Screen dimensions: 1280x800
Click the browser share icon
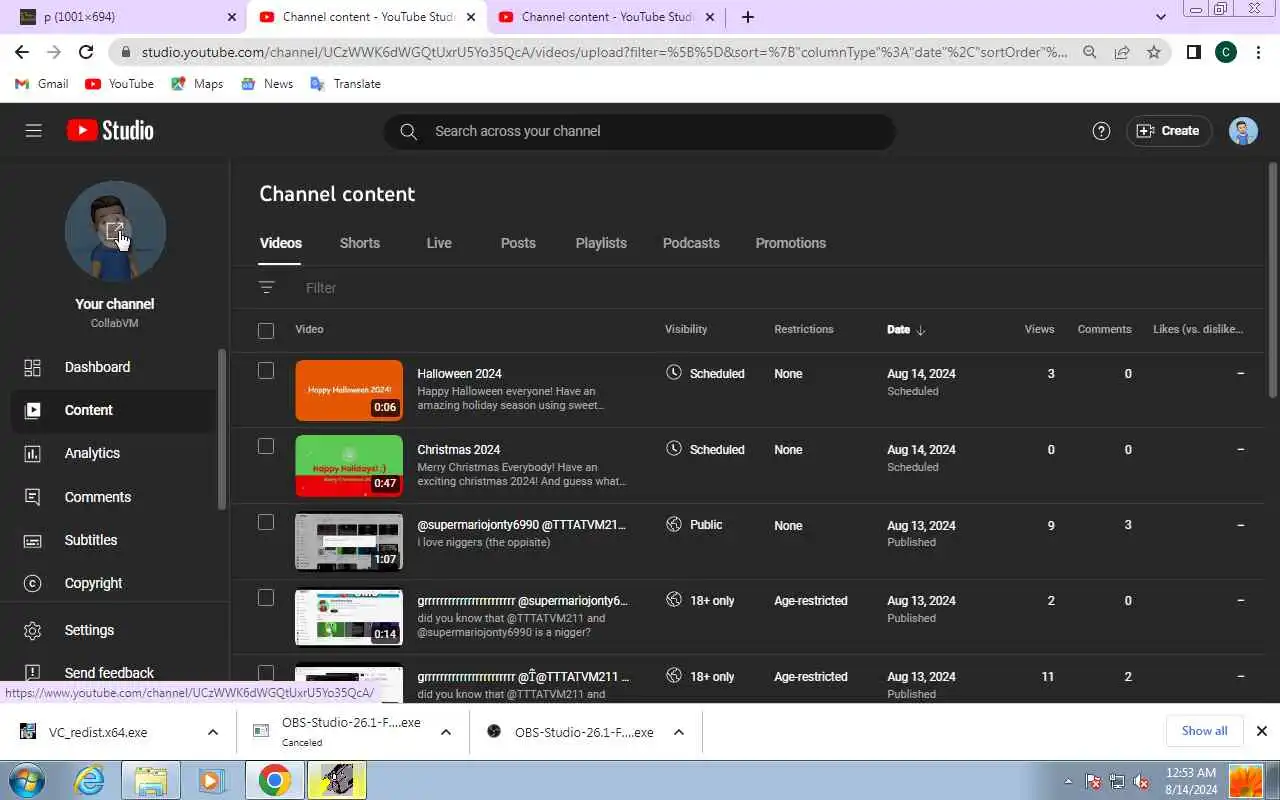click(x=1122, y=52)
